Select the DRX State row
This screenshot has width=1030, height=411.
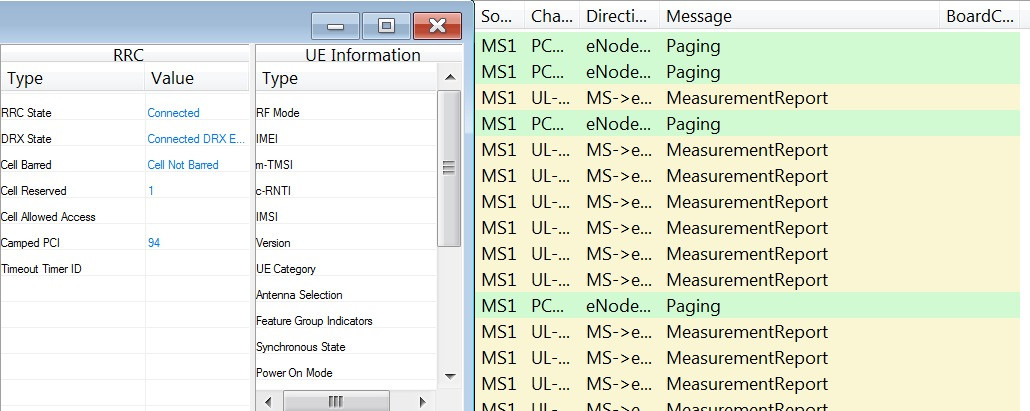125,139
